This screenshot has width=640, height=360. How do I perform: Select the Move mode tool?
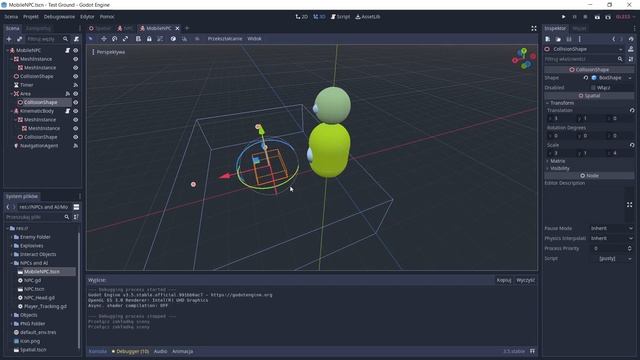pyautogui.click(x=104, y=39)
